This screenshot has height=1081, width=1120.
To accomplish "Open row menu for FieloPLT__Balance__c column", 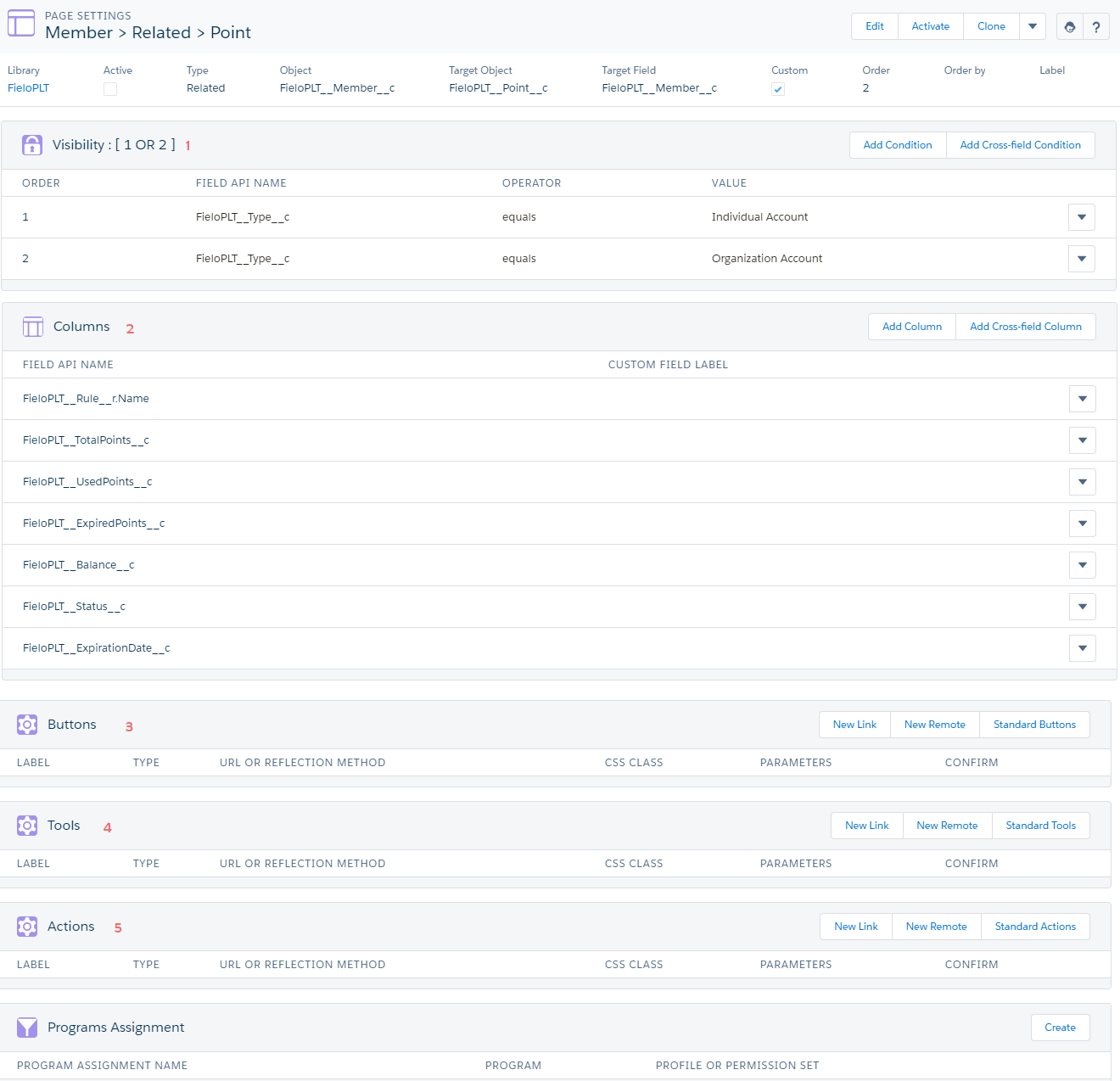I will [1083, 565].
